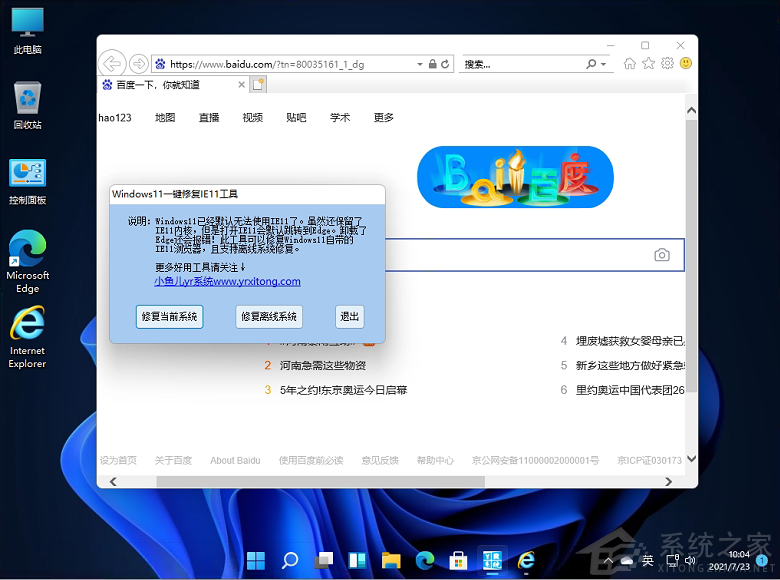
Task: Expand the search provider dropdown arrow
Action: [x=603, y=64]
